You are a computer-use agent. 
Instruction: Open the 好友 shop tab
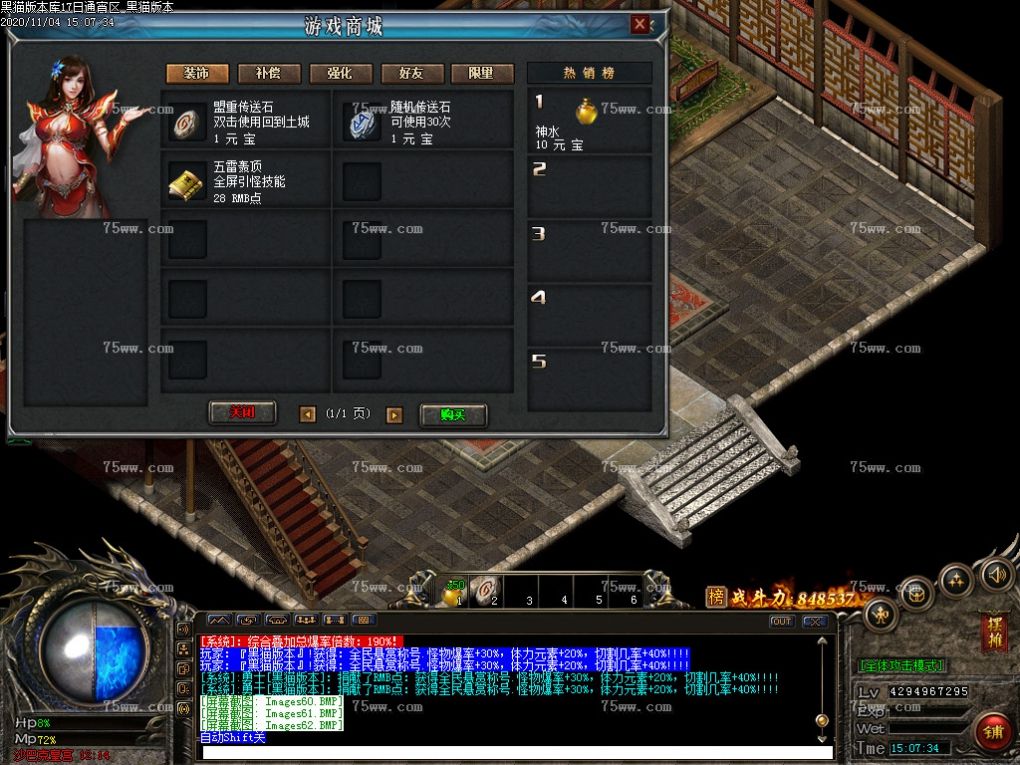(x=411, y=73)
